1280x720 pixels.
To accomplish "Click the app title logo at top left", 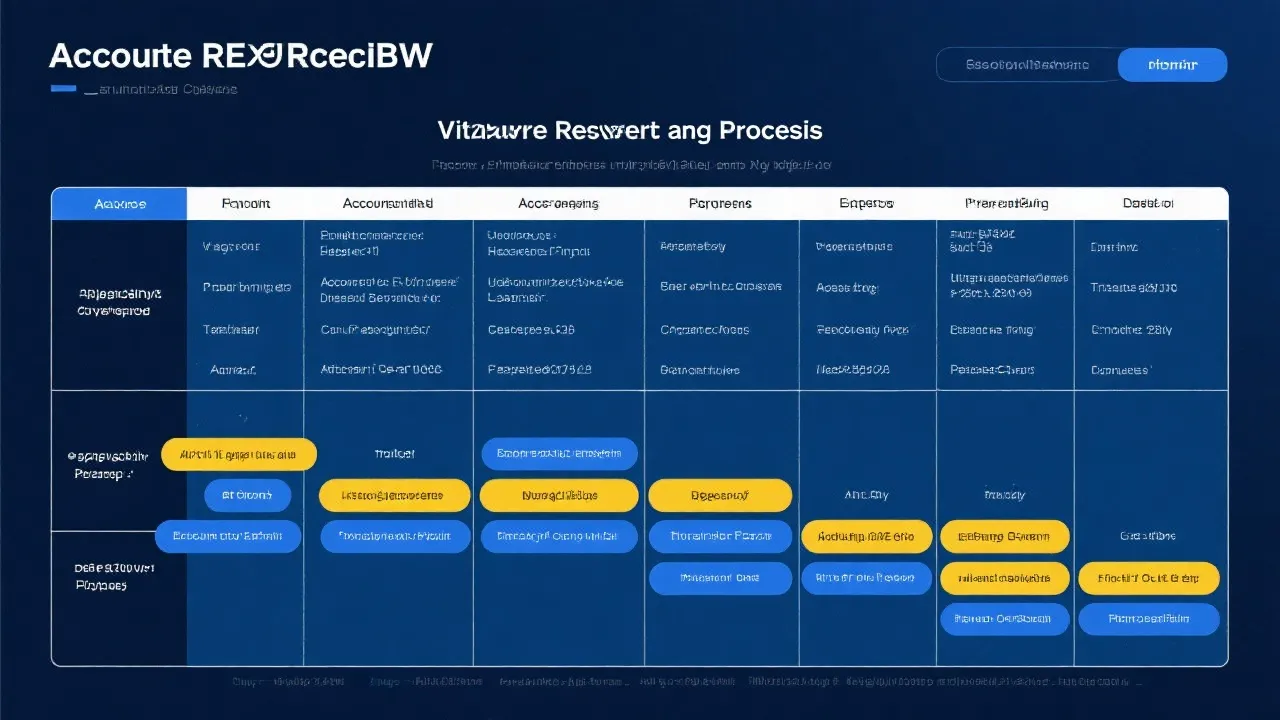I will [x=240, y=56].
